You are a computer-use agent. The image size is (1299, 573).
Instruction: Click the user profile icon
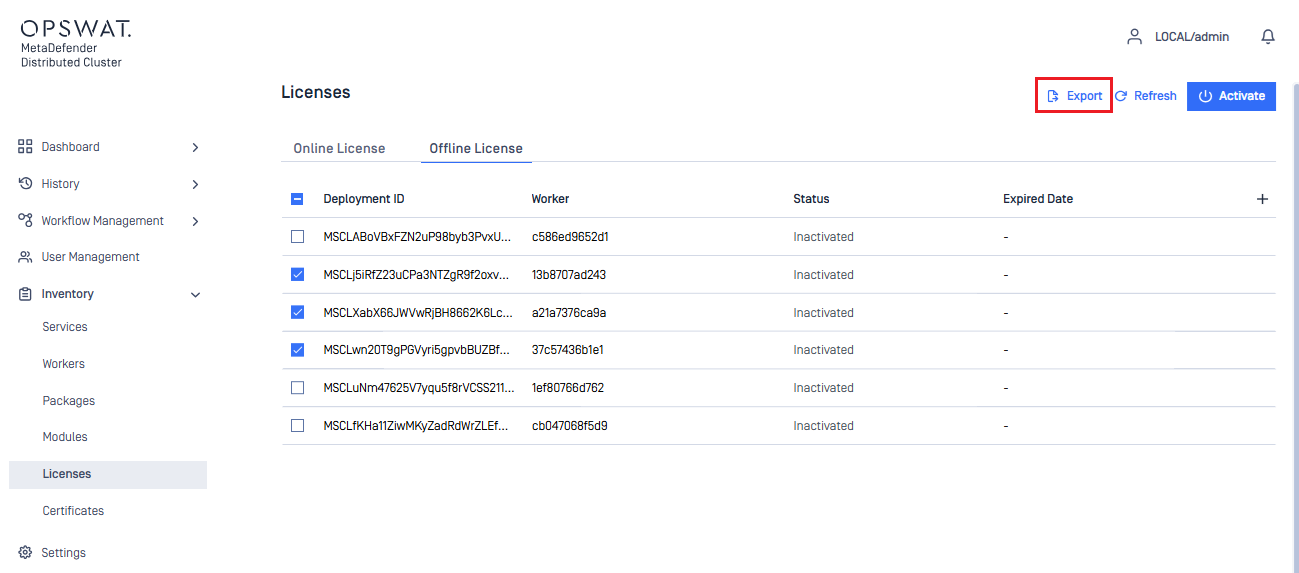[x=1134, y=37]
